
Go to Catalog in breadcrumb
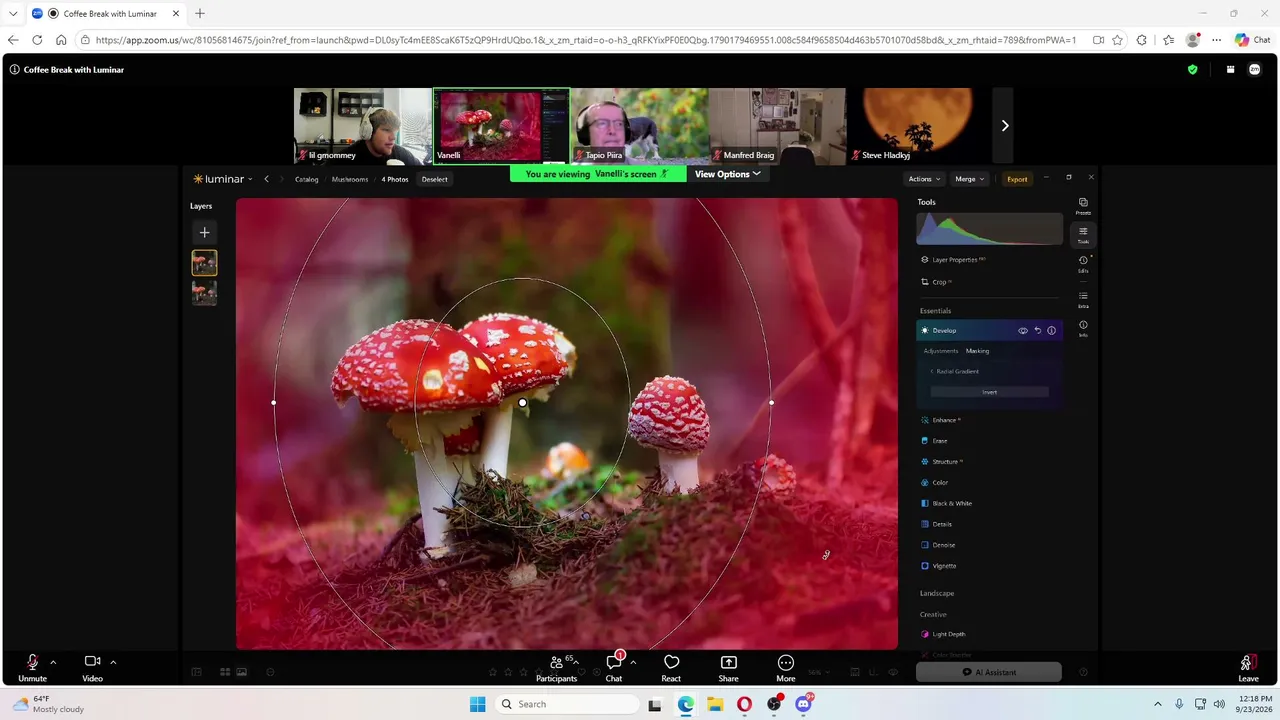(x=306, y=179)
